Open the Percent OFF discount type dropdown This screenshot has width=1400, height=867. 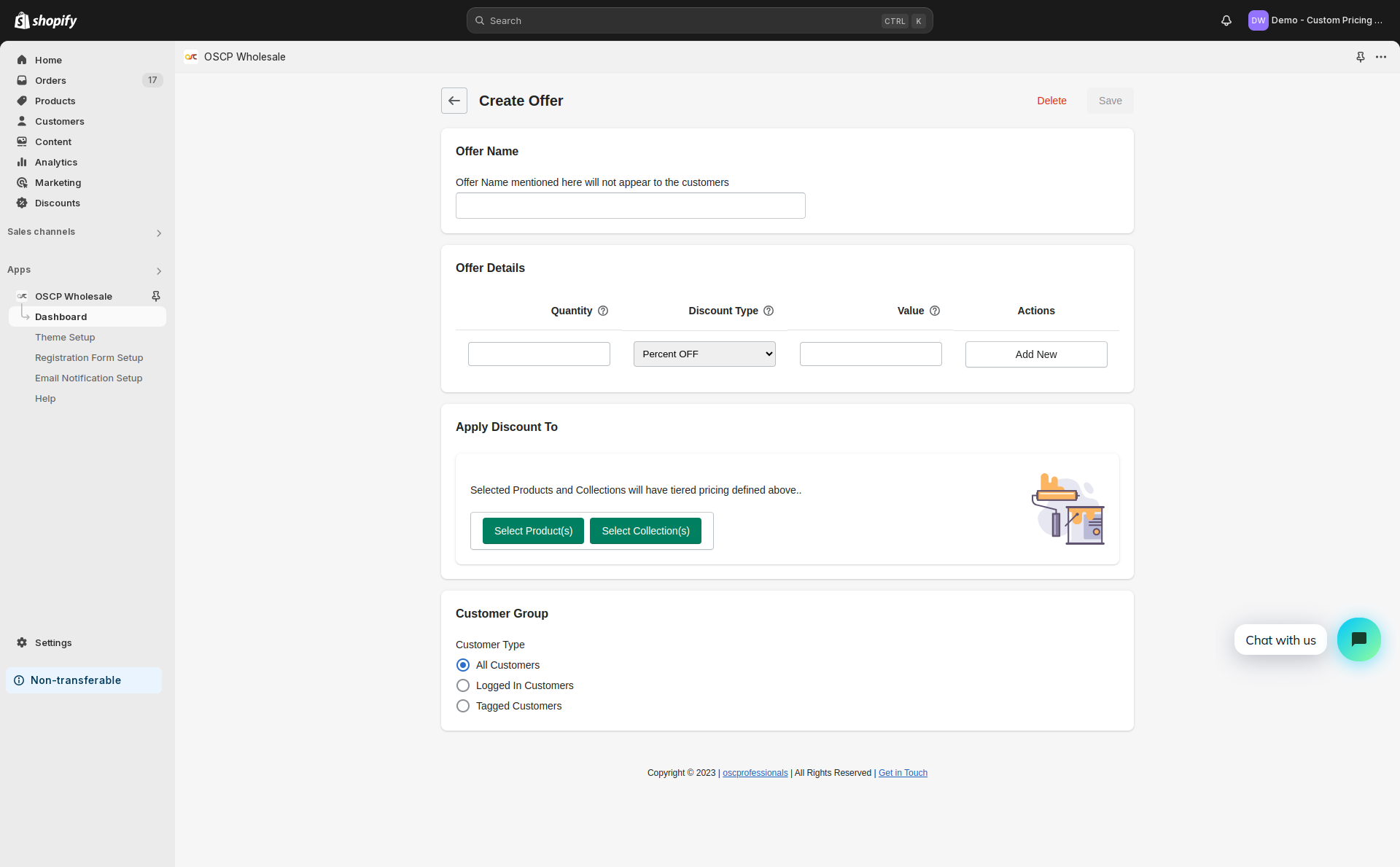(704, 354)
